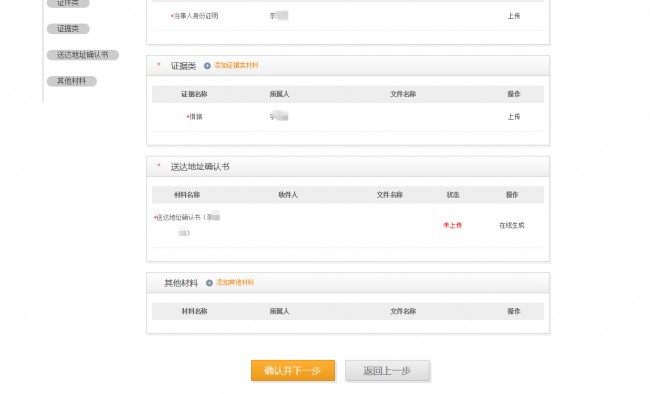The width and height of the screenshot is (650, 394).
Task: Select 其他材料 in sidebar navigation
Action: tap(71, 81)
